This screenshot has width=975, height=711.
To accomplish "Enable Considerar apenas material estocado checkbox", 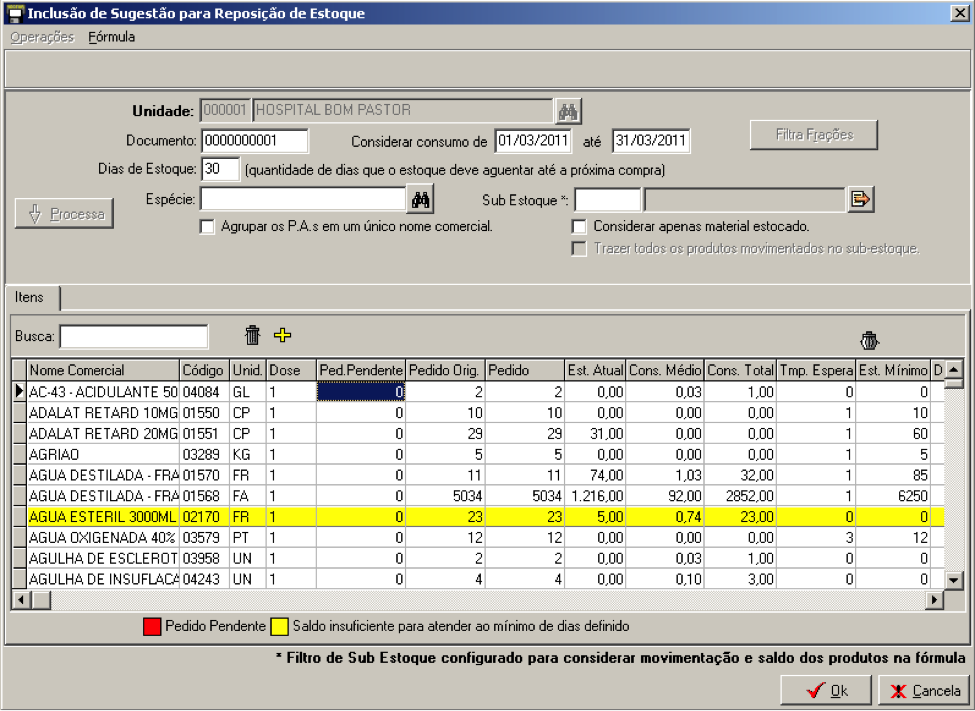I will [x=579, y=226].
